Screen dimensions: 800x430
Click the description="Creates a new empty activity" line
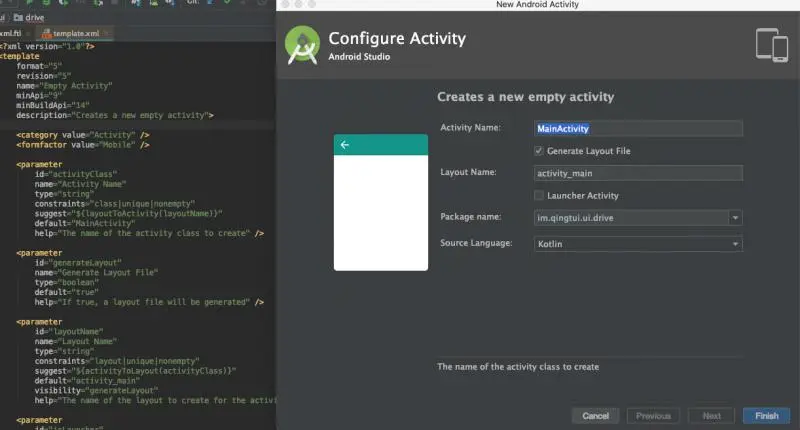click(x=115, y=115)
